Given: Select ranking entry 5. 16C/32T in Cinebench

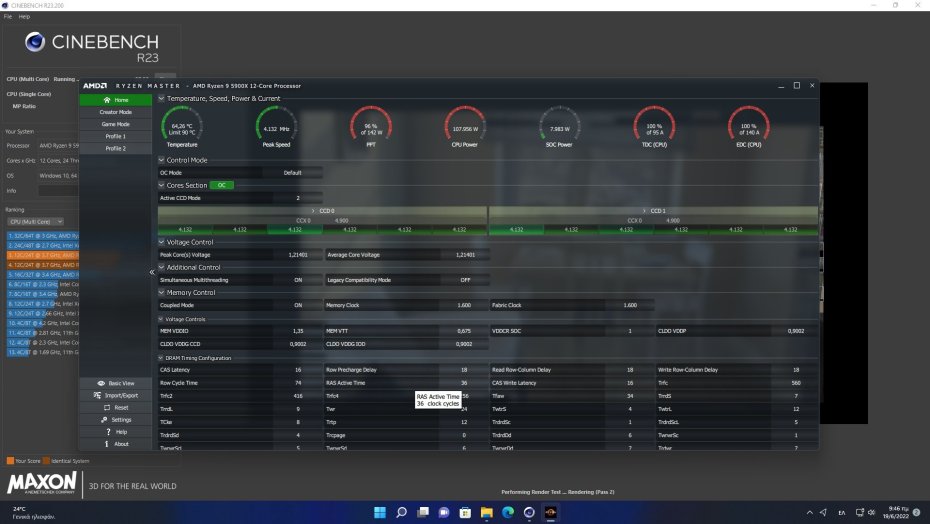Looking at the screenshot, I should (x=43, y=275).
